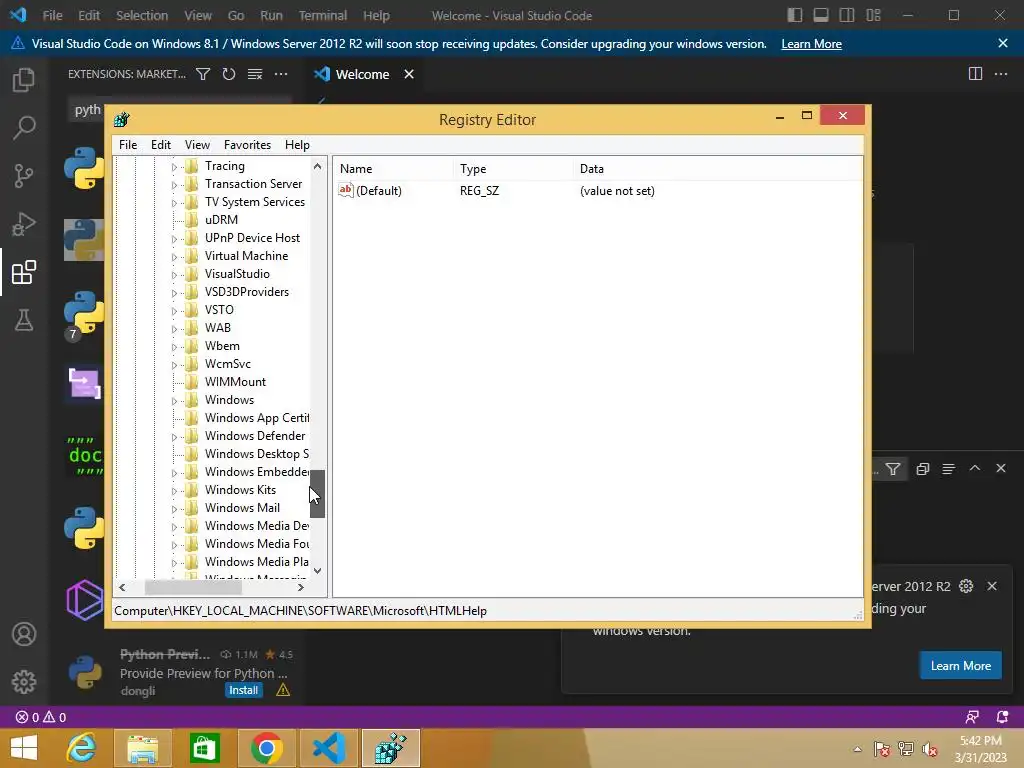Switch to the Welcome tab
The width and height of the screenshot is (1024, 768).
[x=362, y=74]
